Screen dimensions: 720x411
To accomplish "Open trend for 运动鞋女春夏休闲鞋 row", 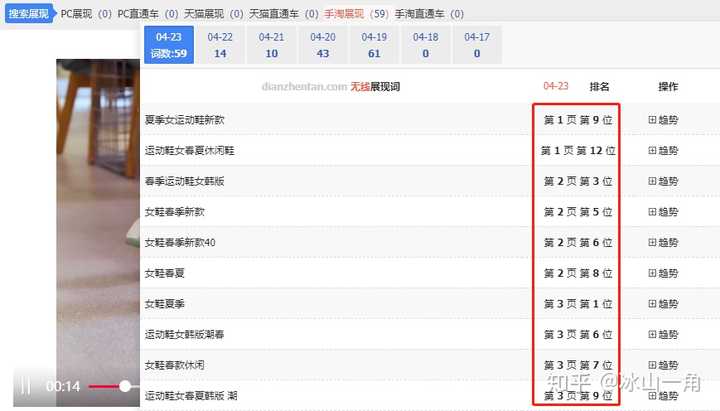I will pyautogui.click(x=663, y=151).
